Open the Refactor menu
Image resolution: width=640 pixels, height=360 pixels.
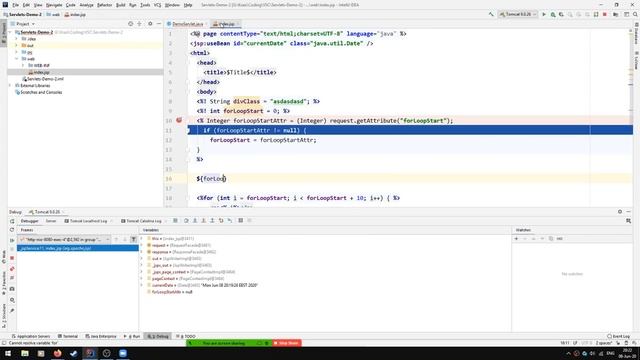[x=104, y=5]
